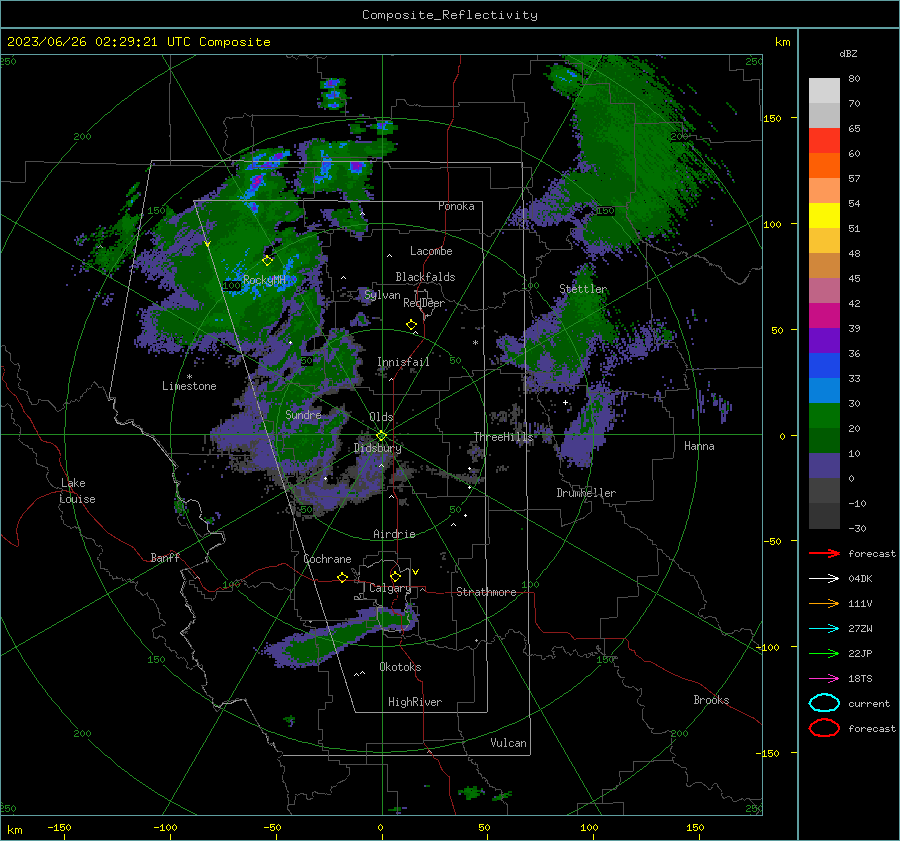
Task: Click the yellow diamond marker near Cochrane
Action: pyautogui.click(x=343, y=578)
